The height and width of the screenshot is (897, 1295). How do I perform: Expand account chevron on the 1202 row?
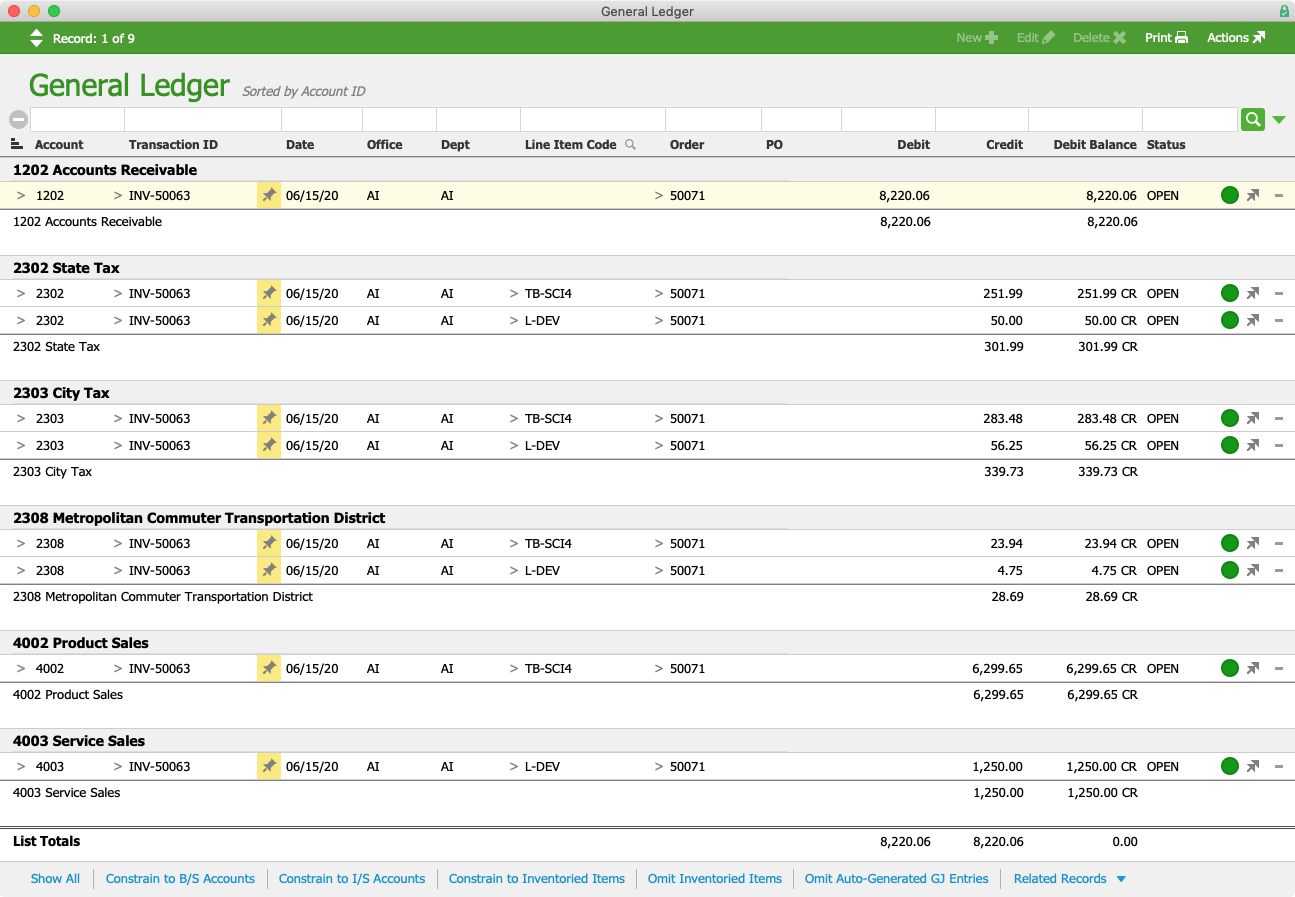pyautogui.click(x=21, y=196)
